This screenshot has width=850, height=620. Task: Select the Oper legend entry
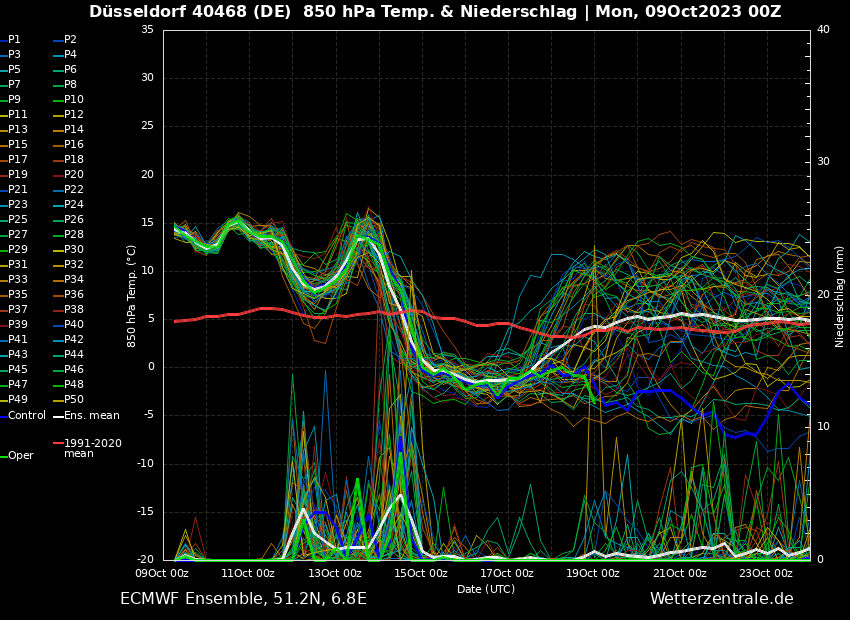click(x=21, y=455)
